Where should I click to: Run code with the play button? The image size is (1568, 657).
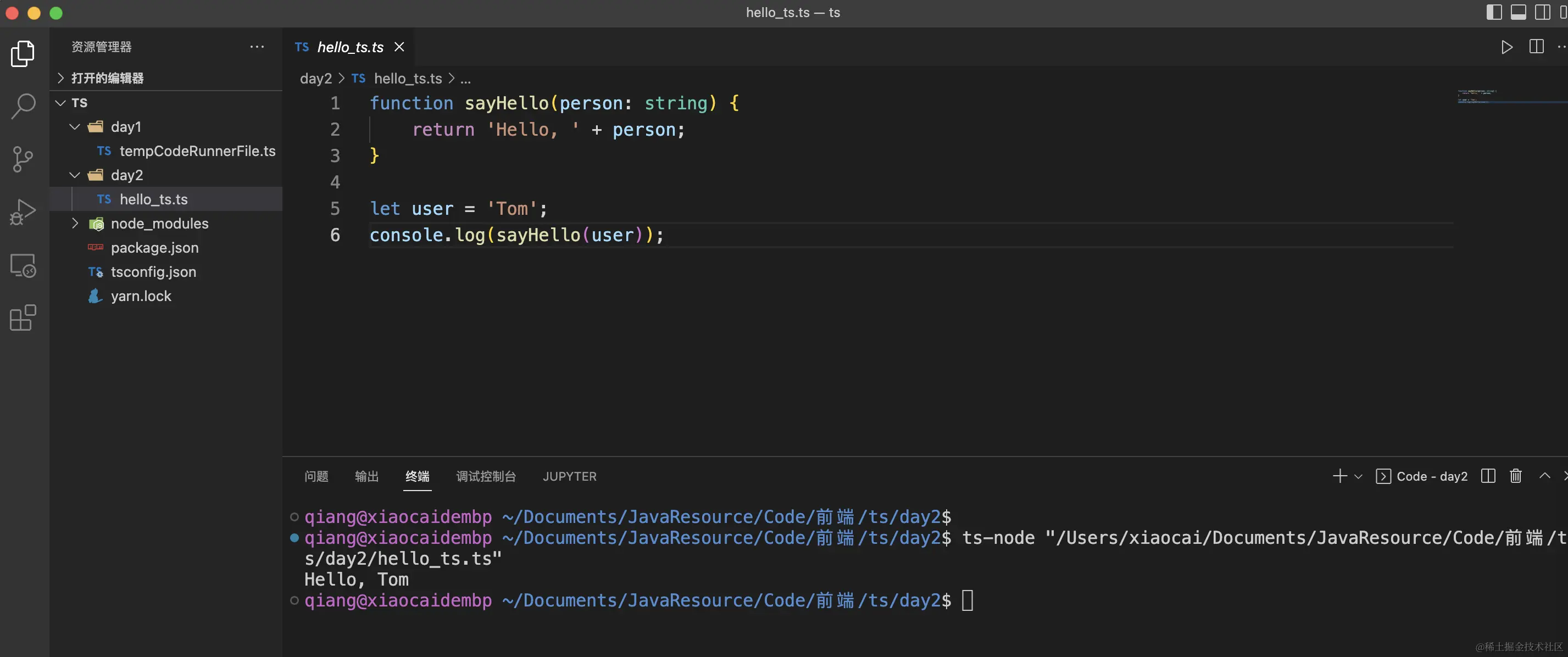pyautogui.click(x=1506, y=47)
